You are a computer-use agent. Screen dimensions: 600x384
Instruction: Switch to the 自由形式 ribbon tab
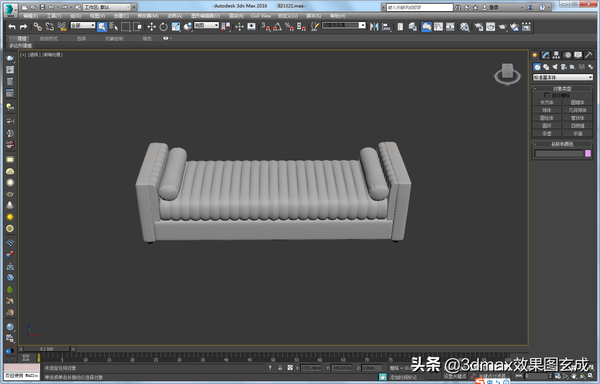(49, 39)
